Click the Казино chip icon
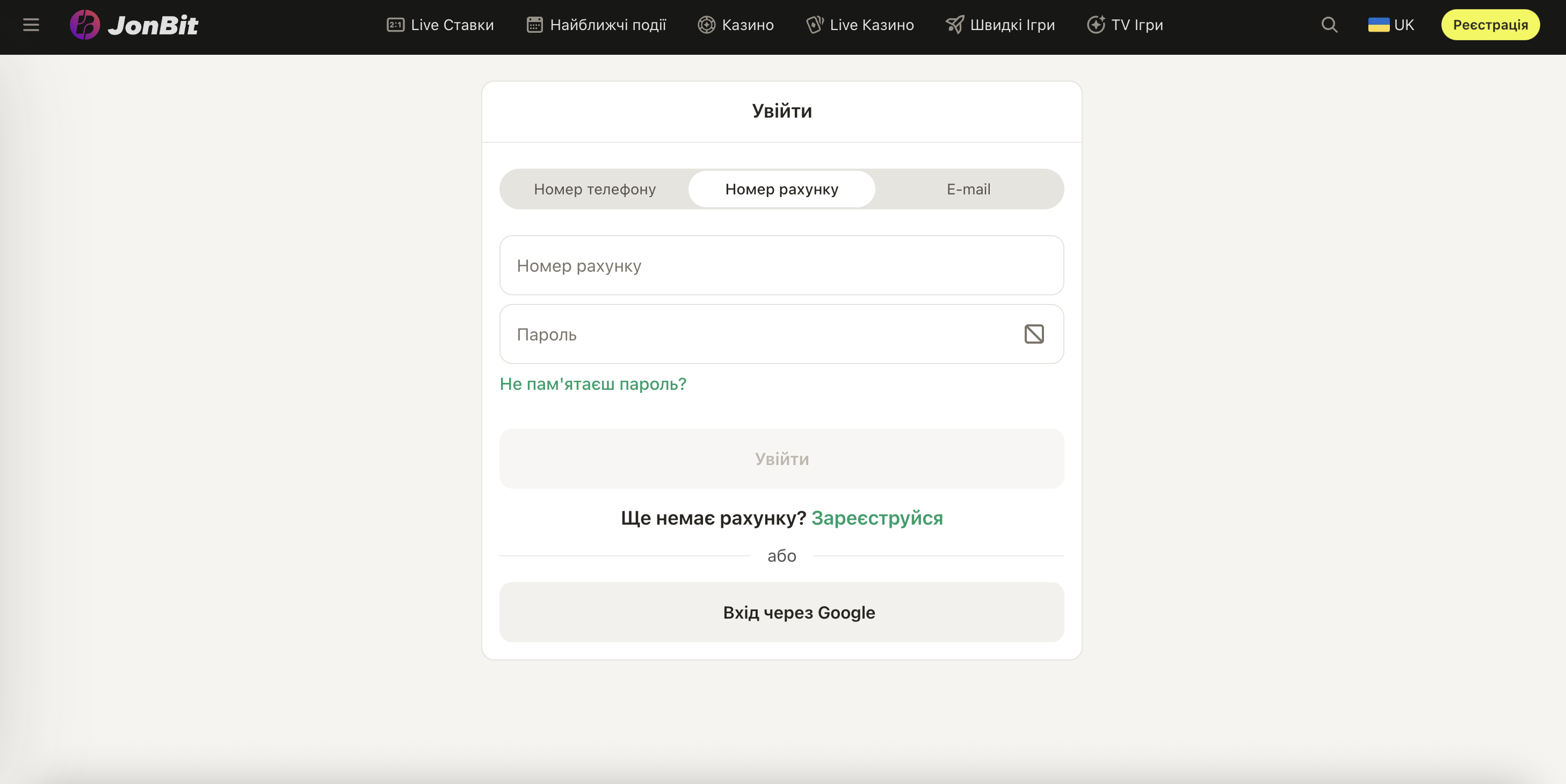The height and width of the screenshot is (784, 1566). click(x=706, y=25)
